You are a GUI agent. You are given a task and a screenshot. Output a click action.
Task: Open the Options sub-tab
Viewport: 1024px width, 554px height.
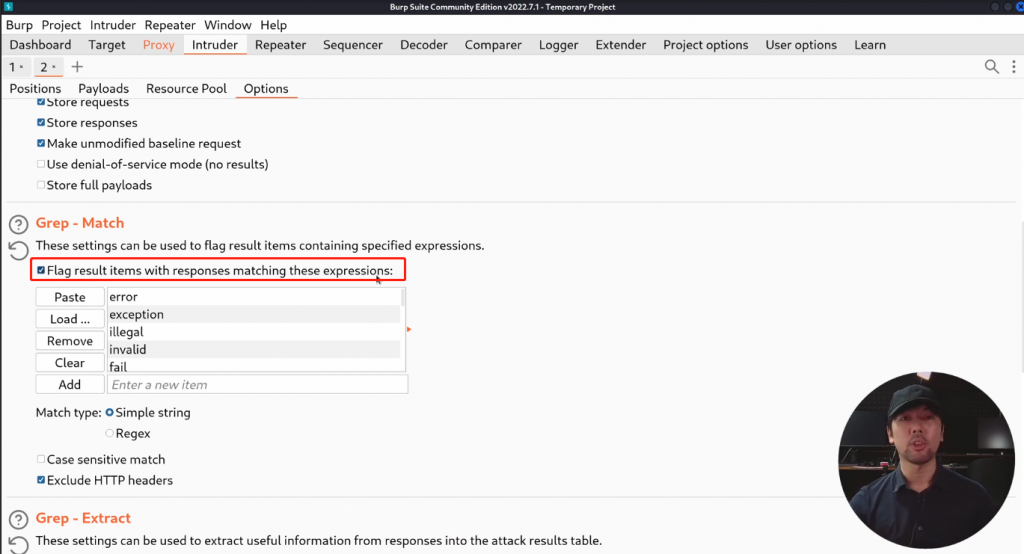click(x=266, y=89)
